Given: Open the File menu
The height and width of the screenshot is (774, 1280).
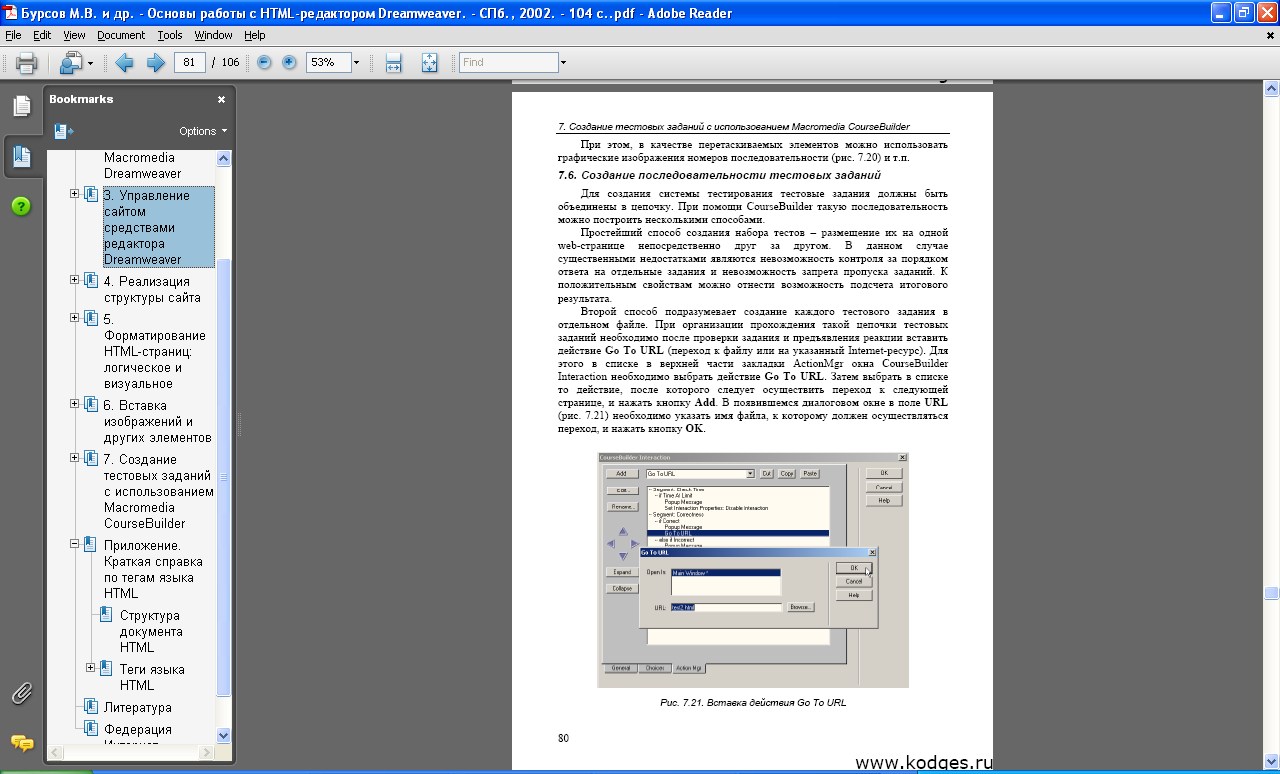Looking at the screenshot, I should (x=13, y=35).
